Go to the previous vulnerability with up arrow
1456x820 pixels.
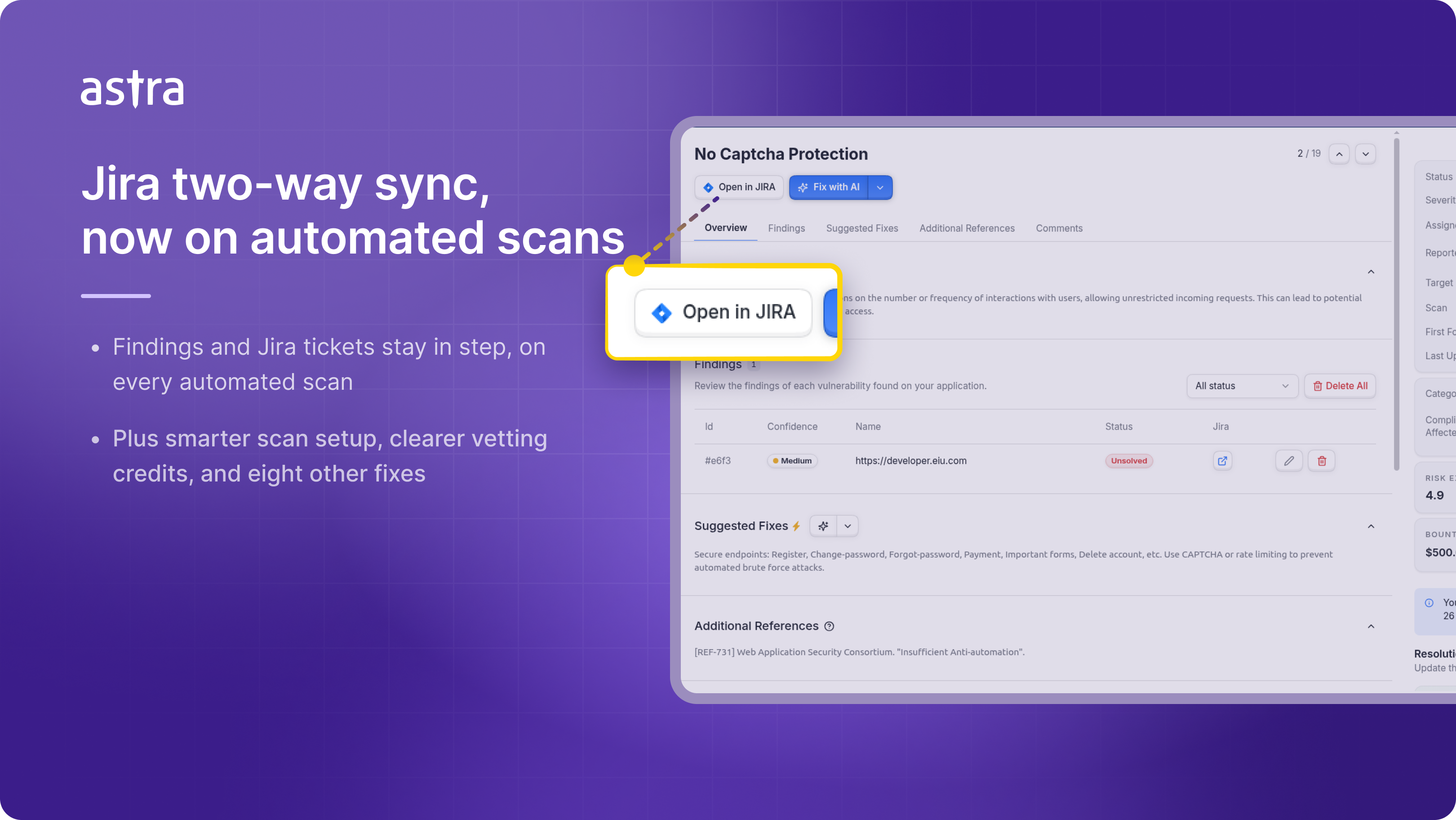(x=1339, y=154)
